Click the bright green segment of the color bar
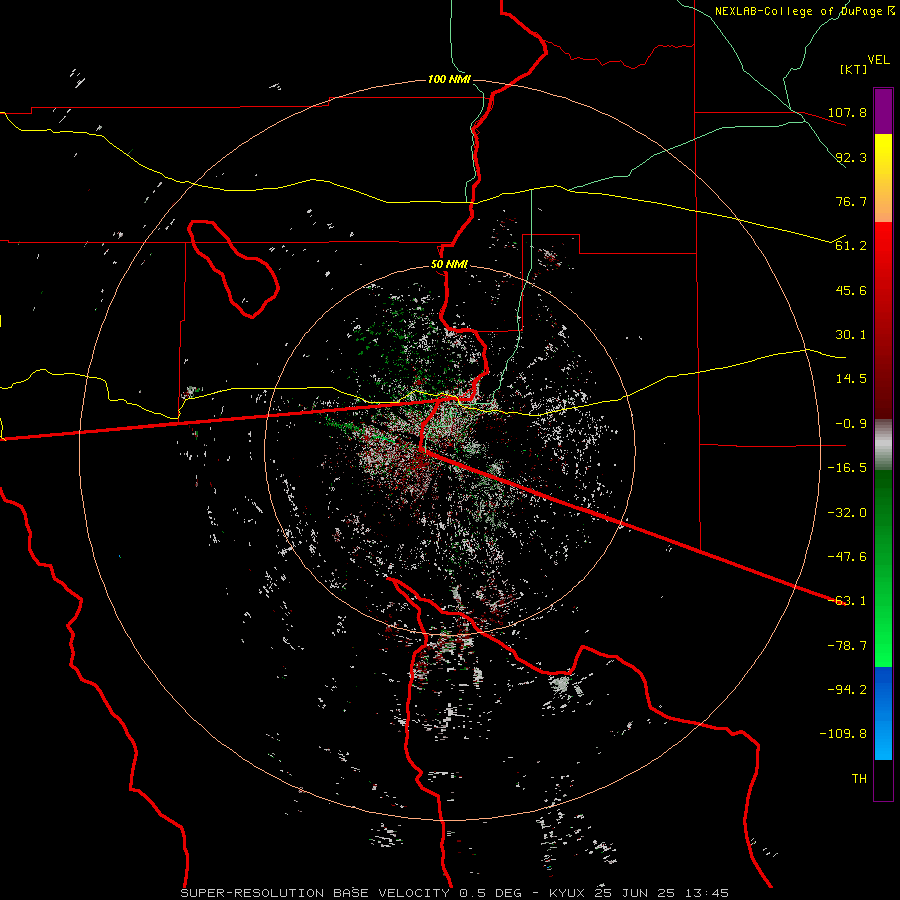Image resolution: width=900 pixels, height=900 pixels. [x=883, y=569]
